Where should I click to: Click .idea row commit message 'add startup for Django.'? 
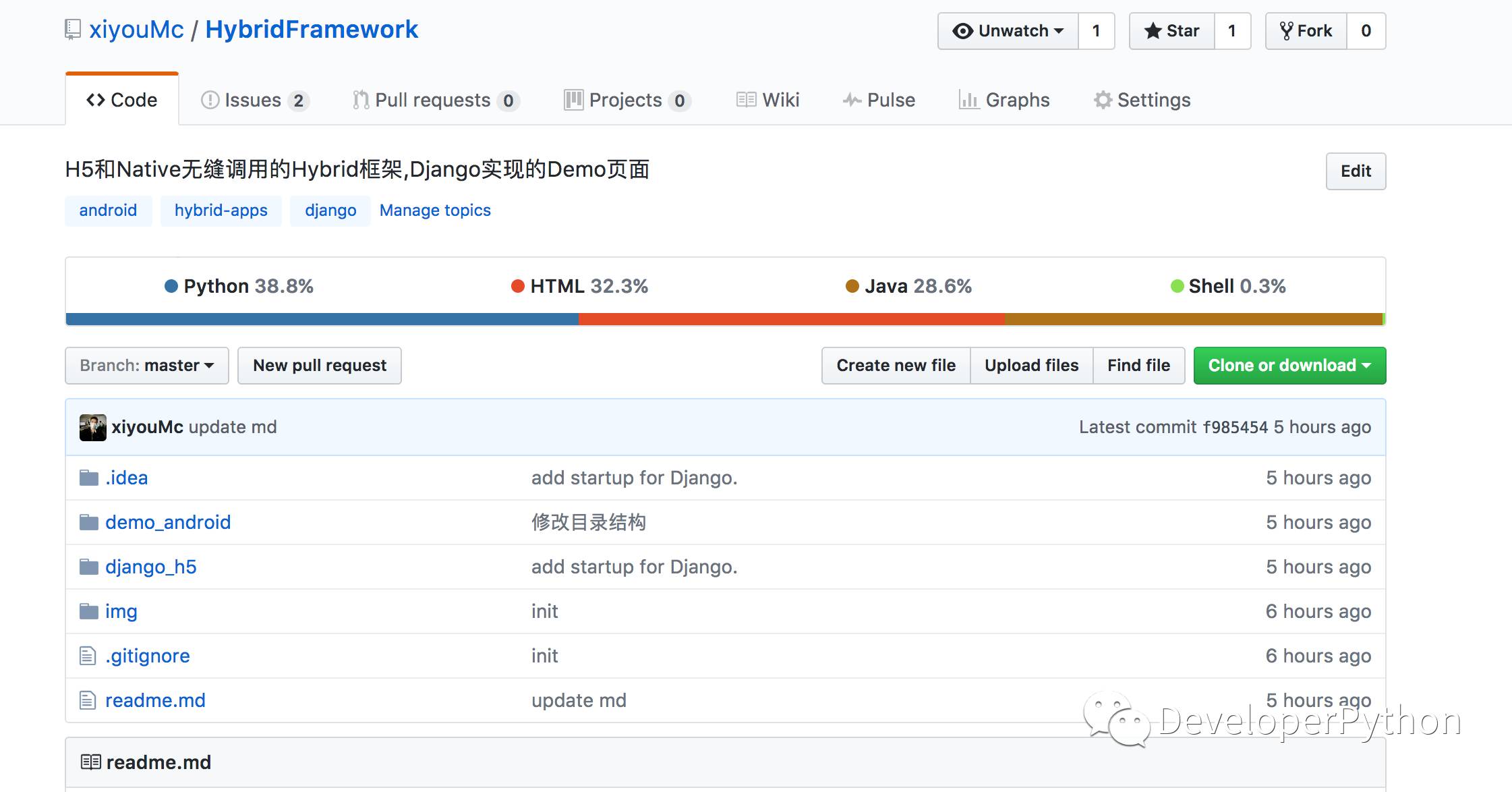pyautogui.click(x=635, y=478)
